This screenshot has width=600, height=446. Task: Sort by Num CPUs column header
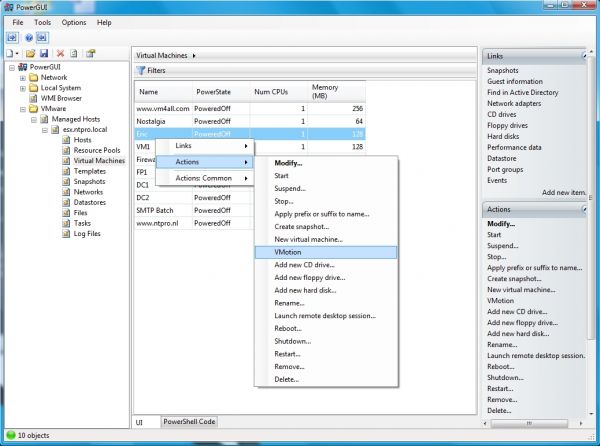click(x=279, y=92)
